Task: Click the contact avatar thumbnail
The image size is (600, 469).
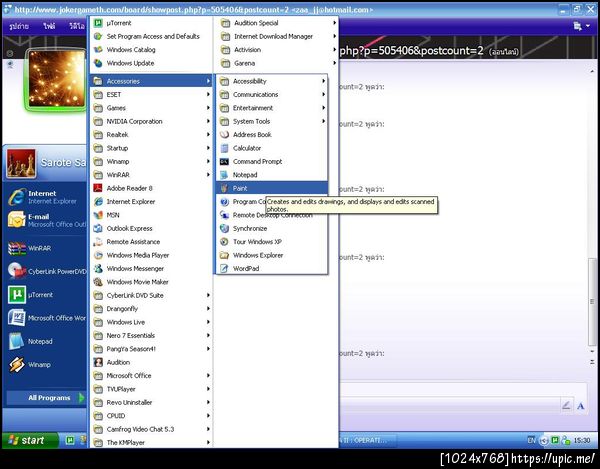Action: pyautogui.click(x=57, y=79)
